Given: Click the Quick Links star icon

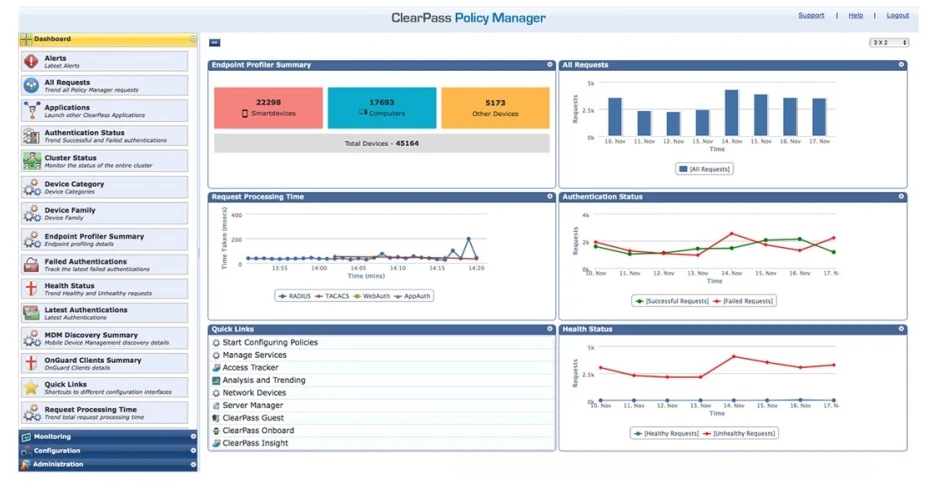Looking at the screenshot, I should [x=31, y=388].
